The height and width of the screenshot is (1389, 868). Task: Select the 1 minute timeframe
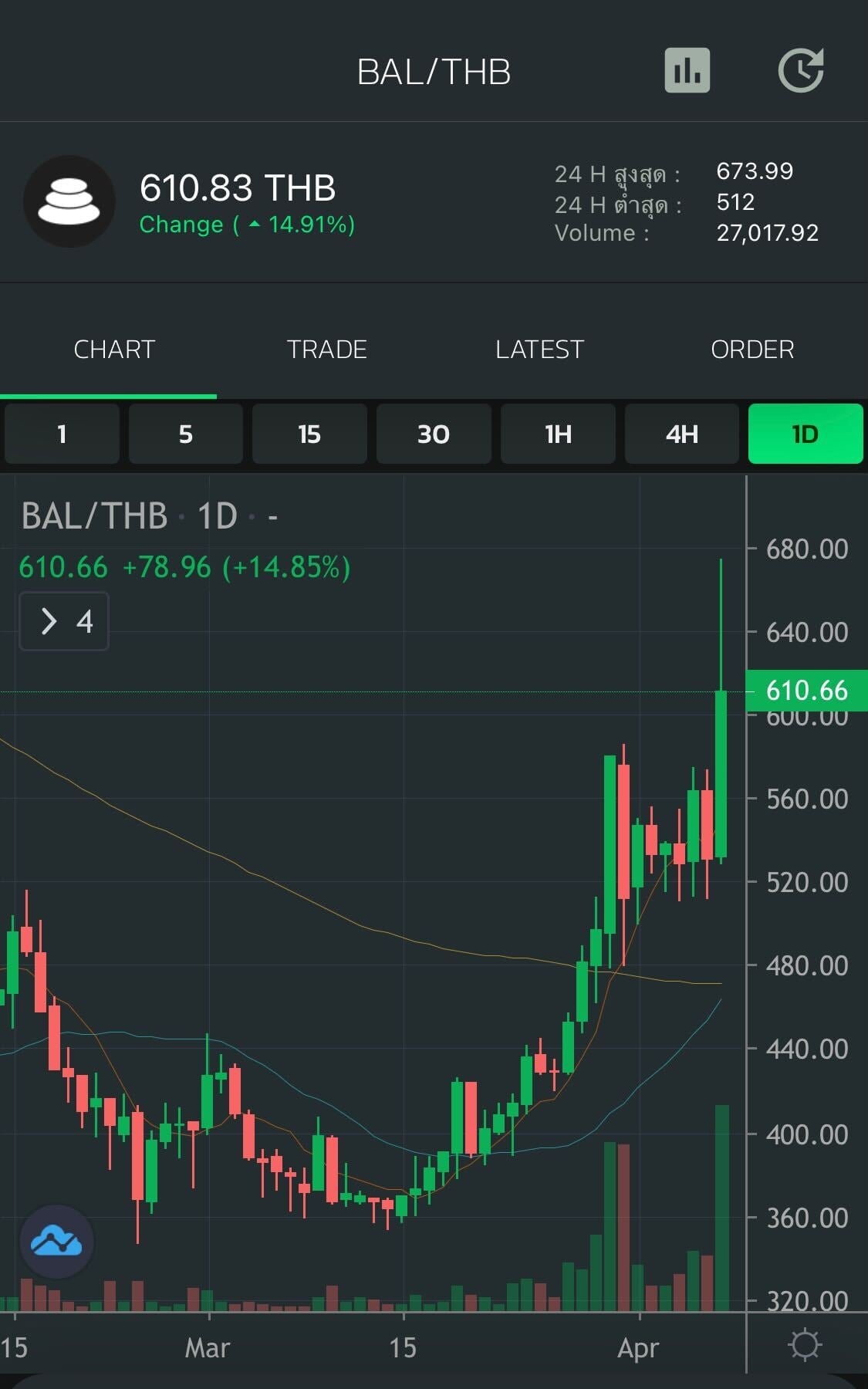(62, 434)
